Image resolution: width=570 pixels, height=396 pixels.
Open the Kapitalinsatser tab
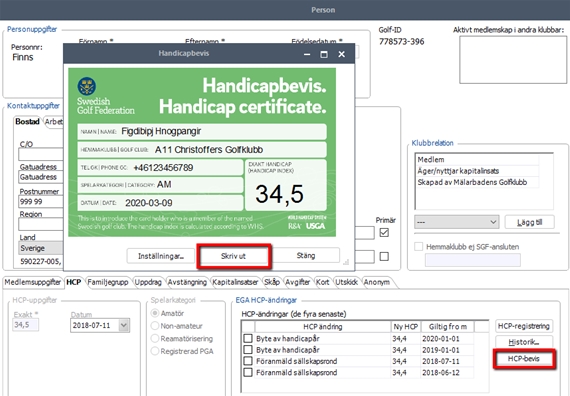click(x=236, y=282)
